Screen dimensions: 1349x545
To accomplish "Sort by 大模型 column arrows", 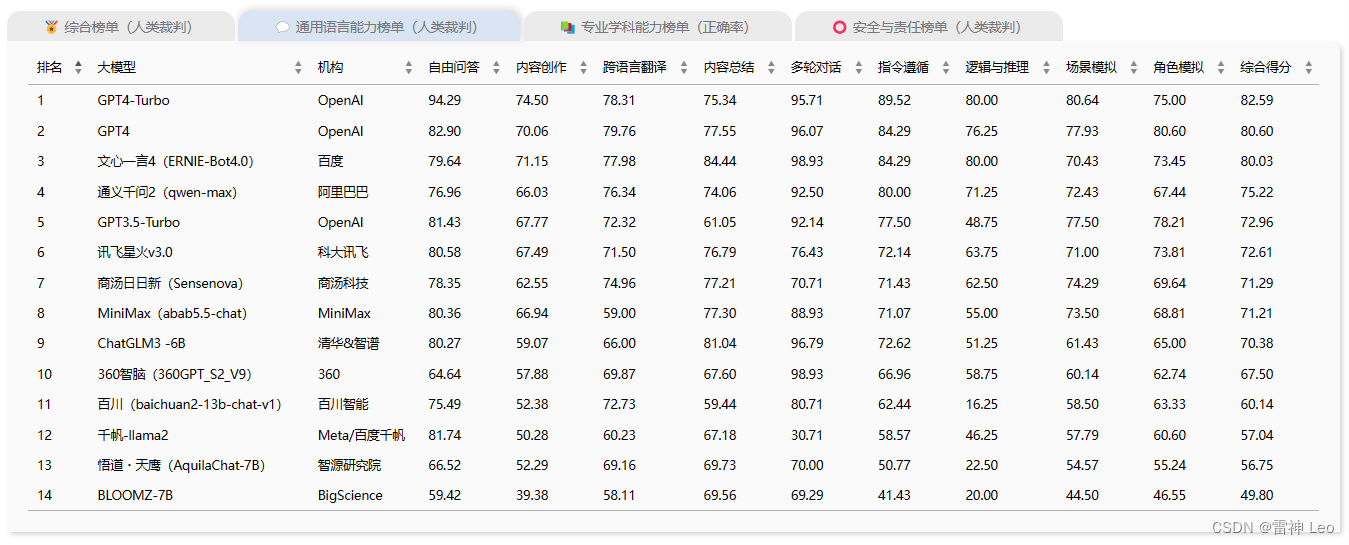I will [298, 68].
